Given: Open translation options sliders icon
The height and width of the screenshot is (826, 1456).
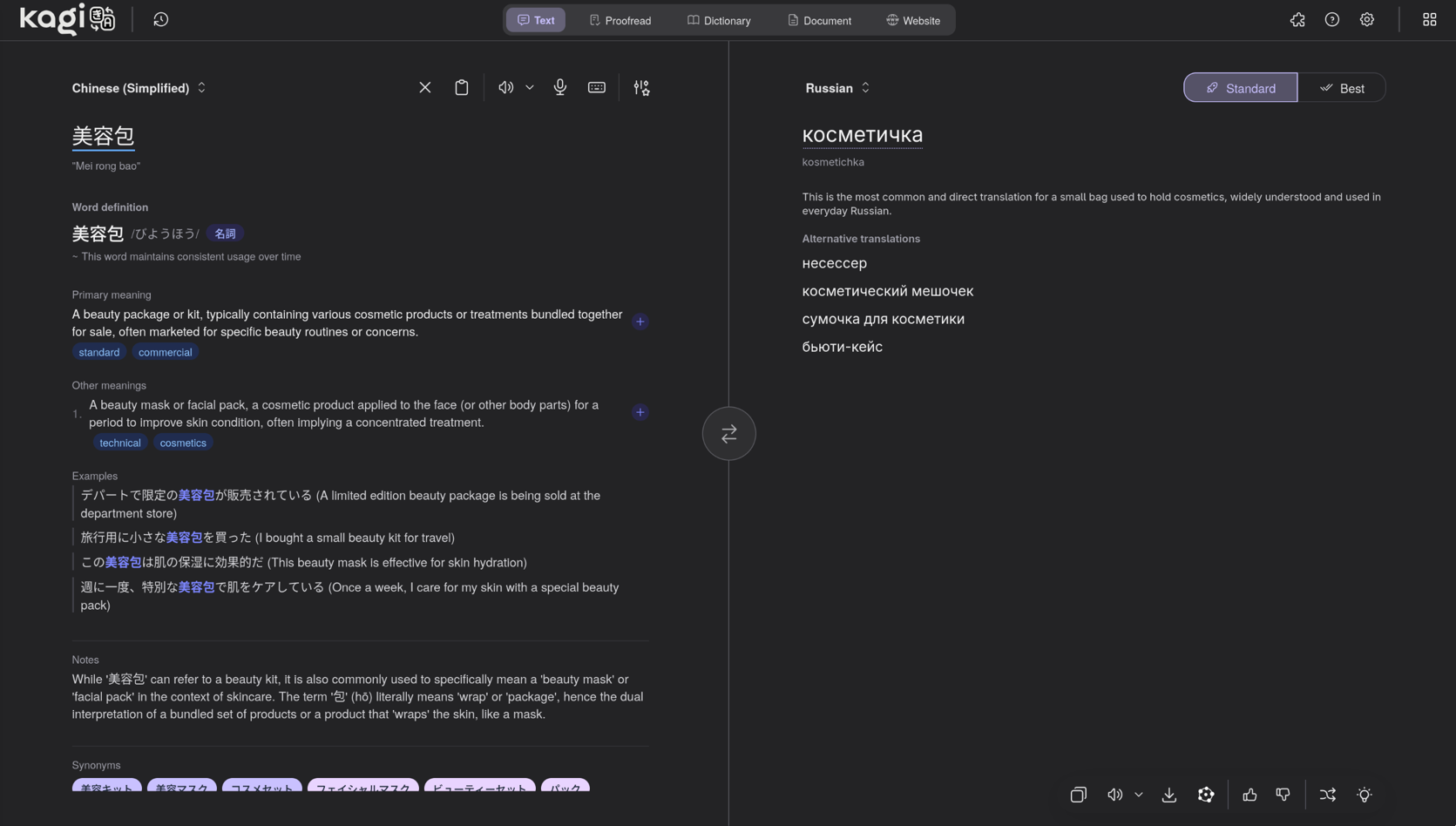Looking at the screenshot, I should point(641,88).
